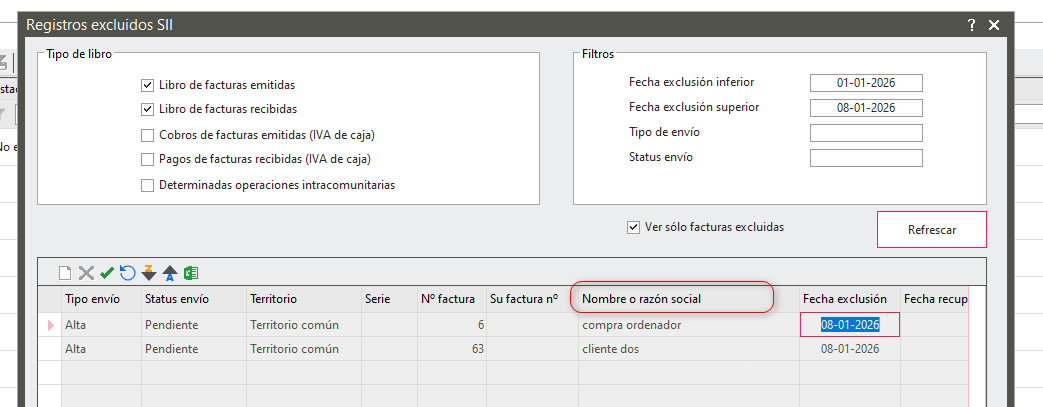
Task: Open help with the question mark icon
Action: 971,26
